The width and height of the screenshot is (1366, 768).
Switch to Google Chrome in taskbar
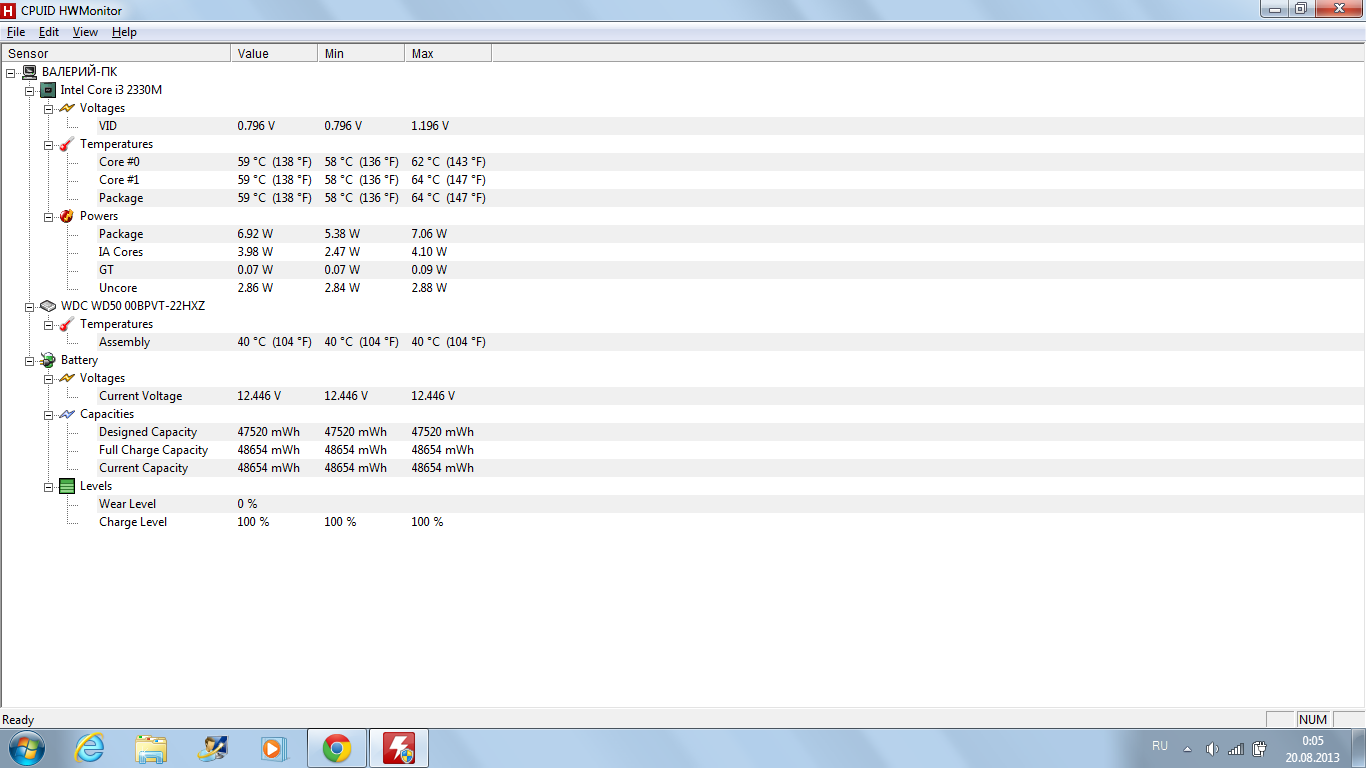[x=336, y=748]
